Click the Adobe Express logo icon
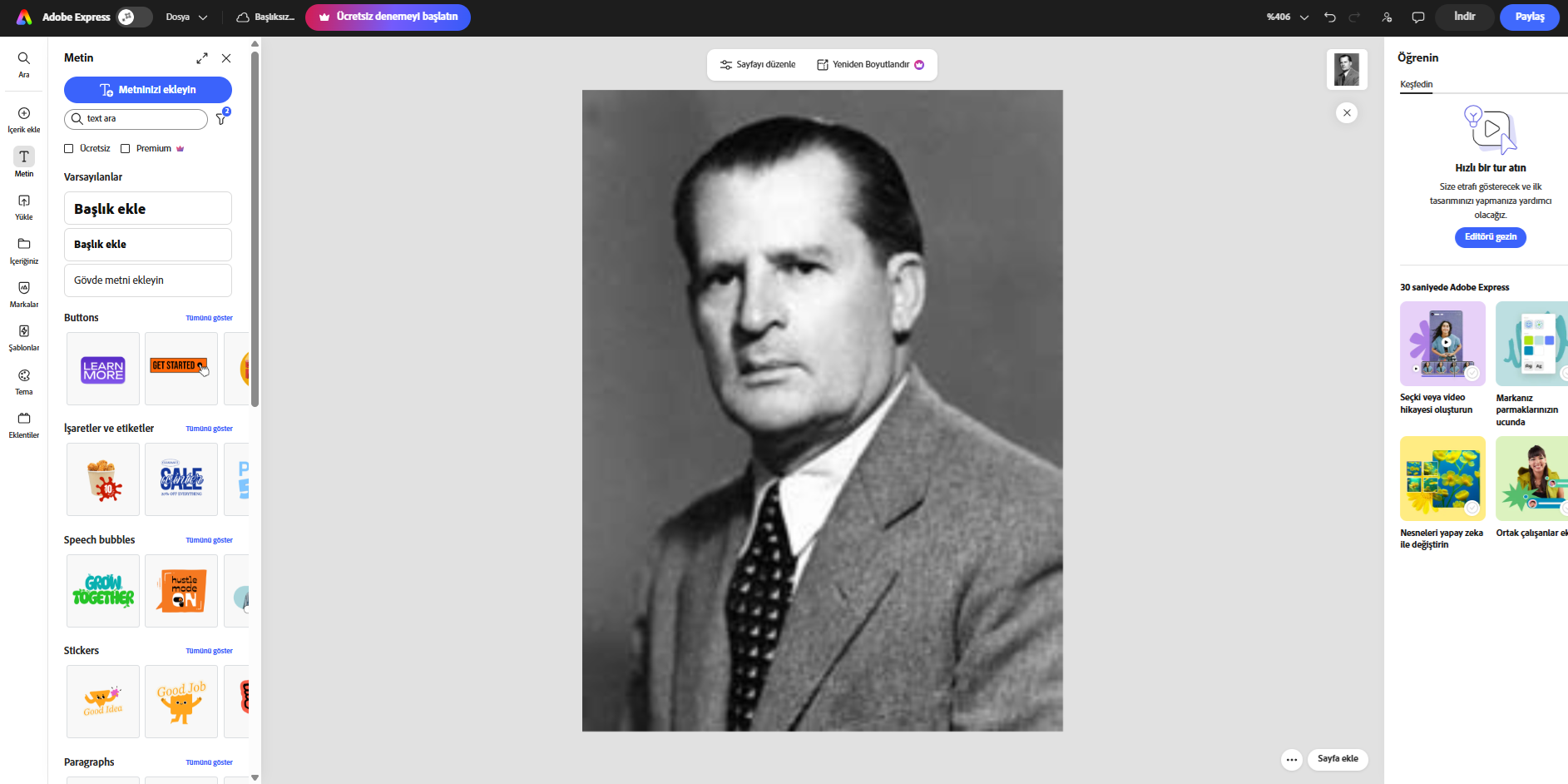The width and height of the screenshot is (1568, 784). [x=24, y=17]
